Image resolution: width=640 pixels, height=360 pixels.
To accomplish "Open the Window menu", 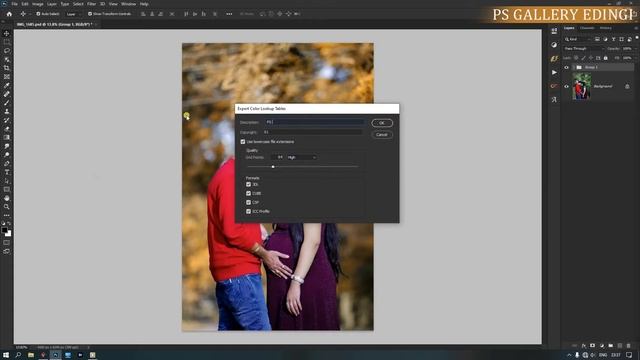I will (x=128, y=4).
